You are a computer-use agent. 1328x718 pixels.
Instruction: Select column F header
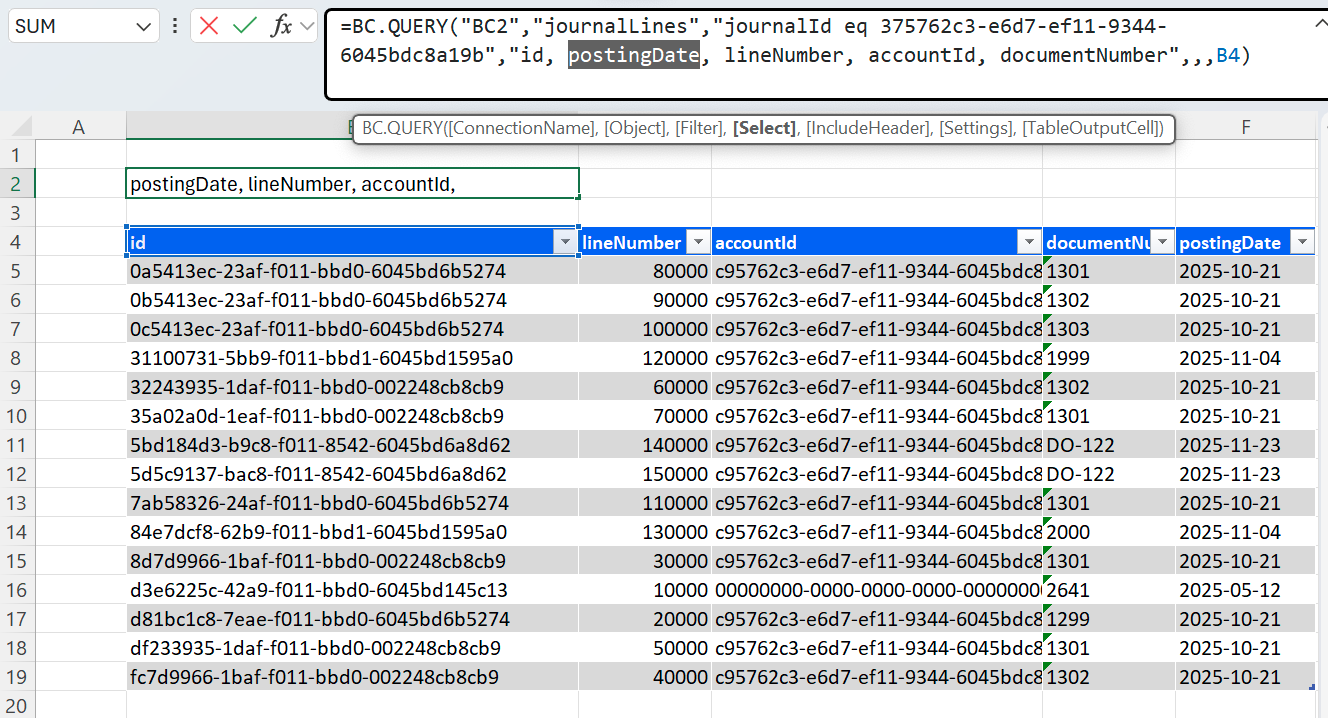pyautogui.click(x=1245, y=126)
